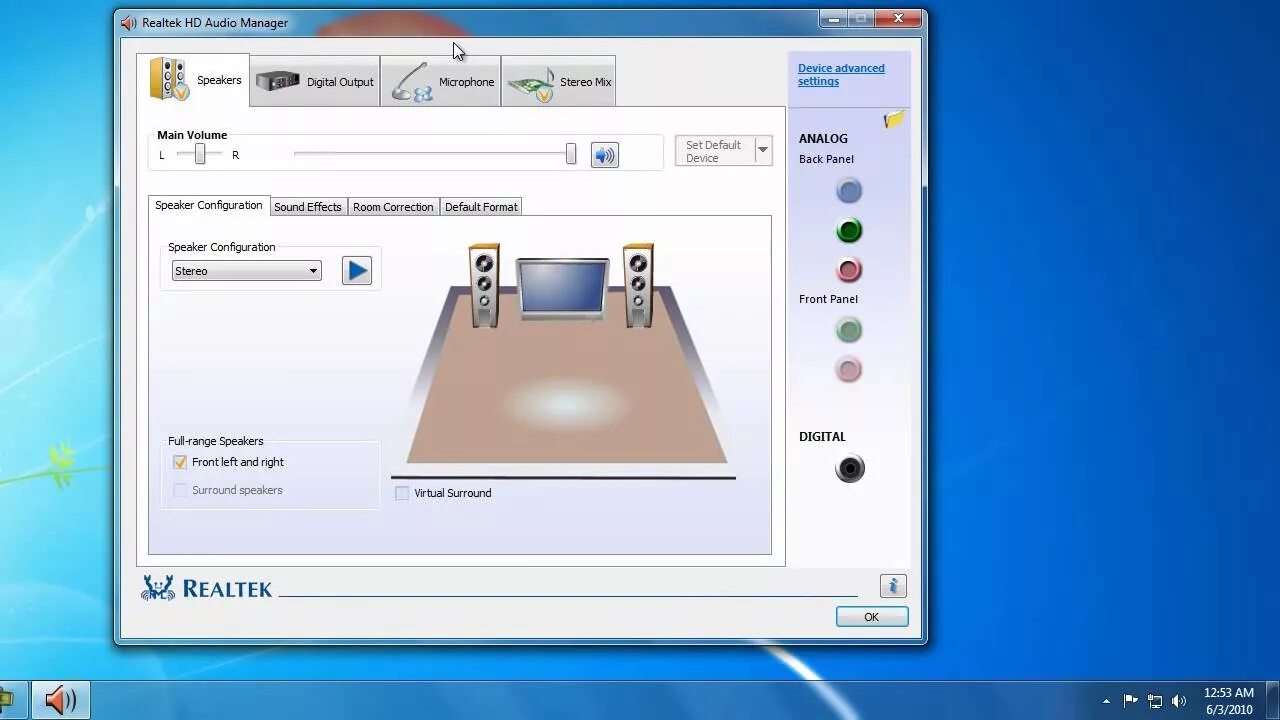Screen dimensions: 1280x720
Task: Show hidden system tray icons arrow
Action: (1106, 701)
